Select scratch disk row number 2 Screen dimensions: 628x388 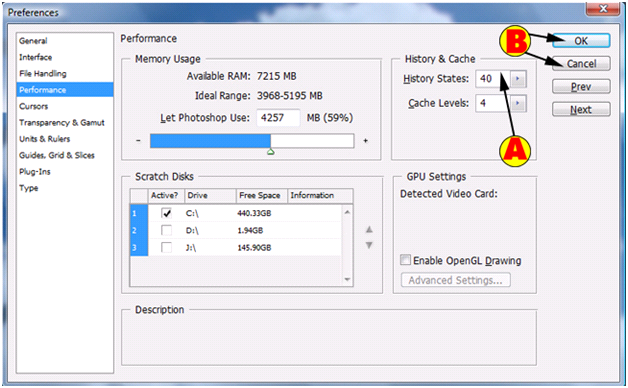point(139,230)
